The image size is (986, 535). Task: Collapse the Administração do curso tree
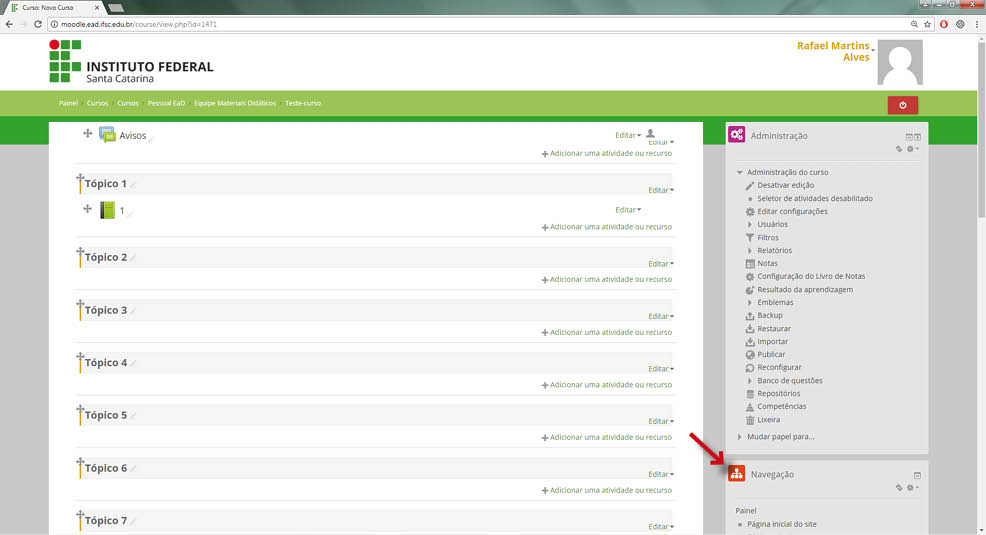(x=740, y=173)
